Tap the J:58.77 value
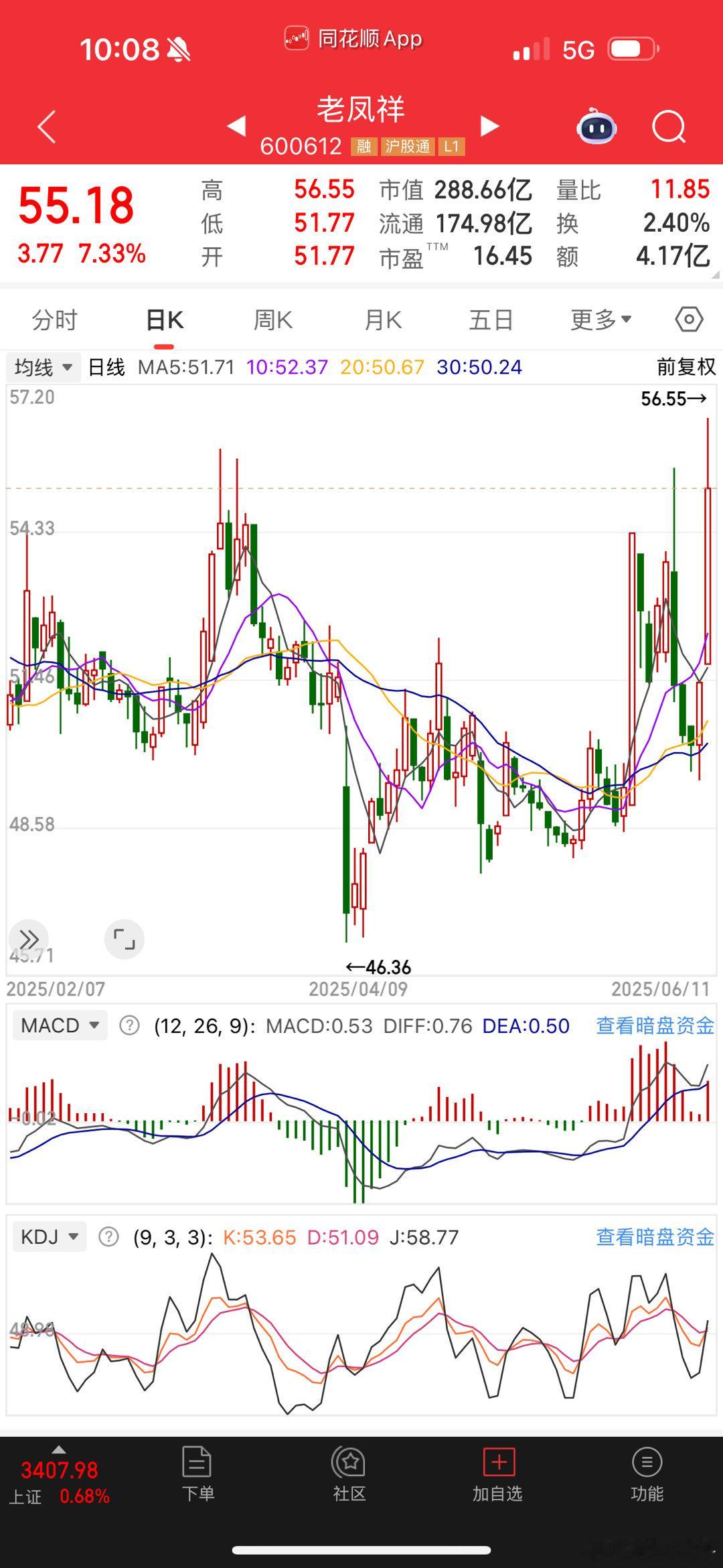Screen dimensions: 723x1568 coord(424,1236)
